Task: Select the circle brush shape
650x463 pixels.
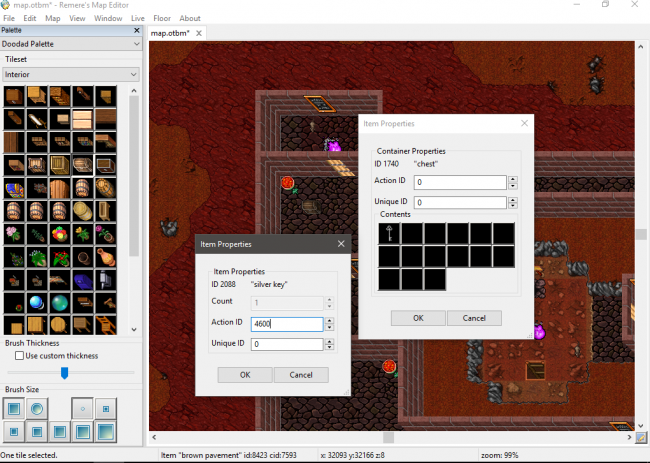Action: [x=37, y=409]
